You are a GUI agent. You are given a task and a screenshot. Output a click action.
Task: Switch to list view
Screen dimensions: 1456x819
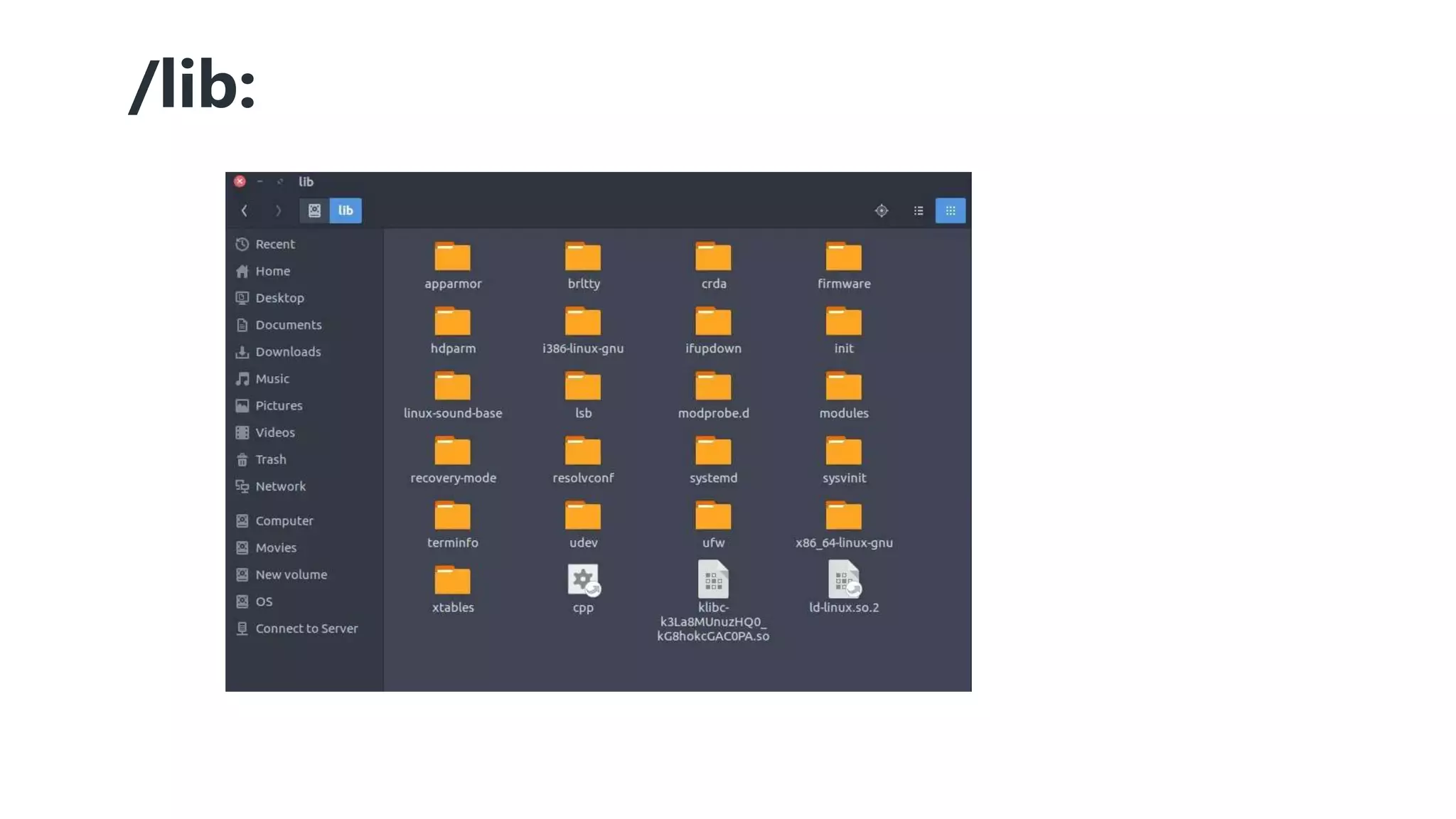[918, 210]
